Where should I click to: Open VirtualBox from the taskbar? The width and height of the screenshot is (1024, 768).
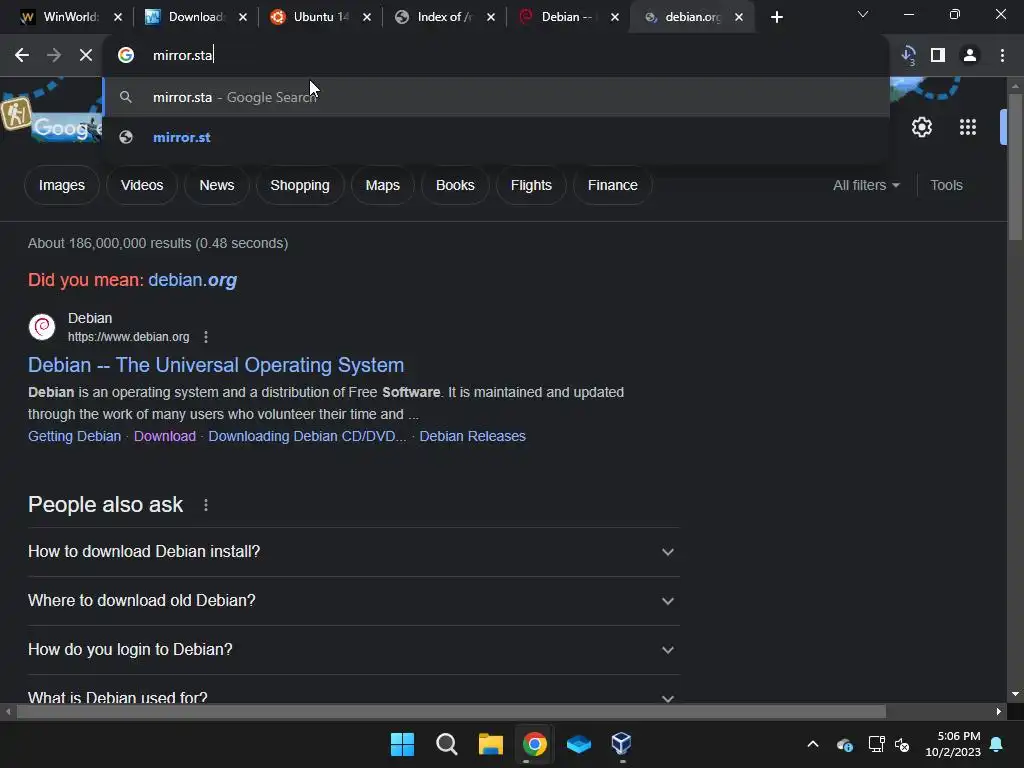[621, 744]
